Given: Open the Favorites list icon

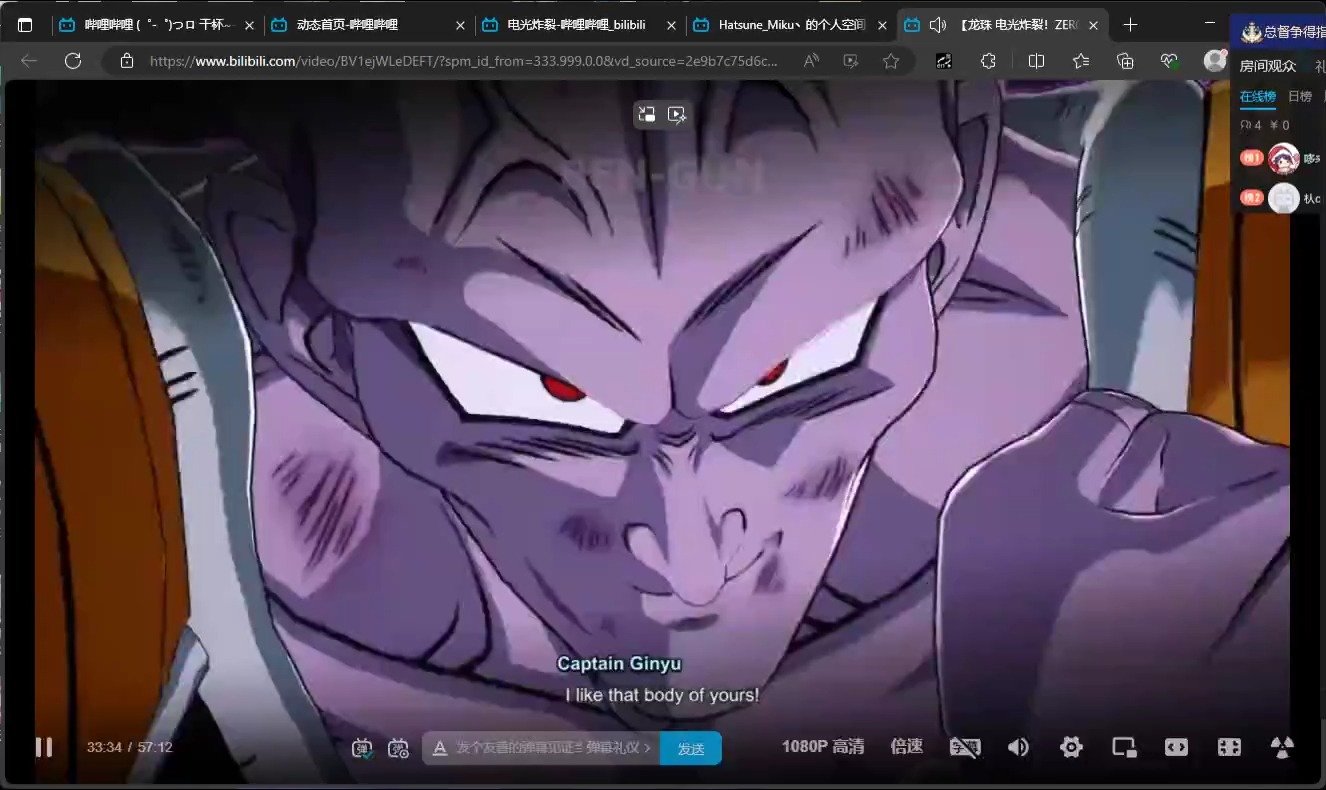Looking at the screenshot, I should click(x=1081, y=61).
